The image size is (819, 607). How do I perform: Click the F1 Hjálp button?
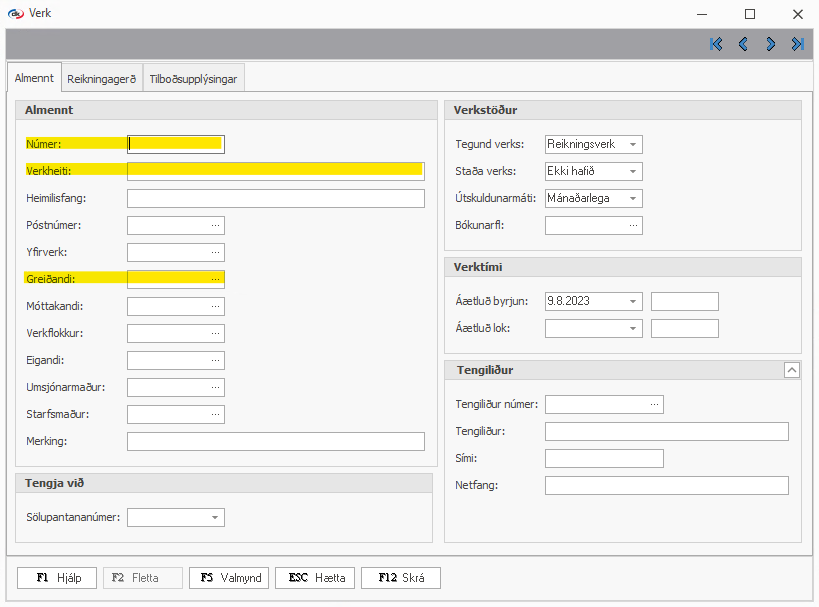57,578
